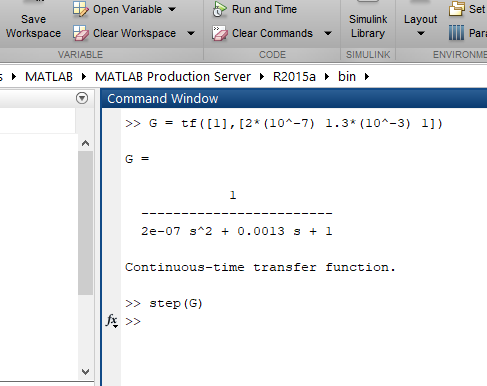Click the Clear Commands label

pos(272,33)
